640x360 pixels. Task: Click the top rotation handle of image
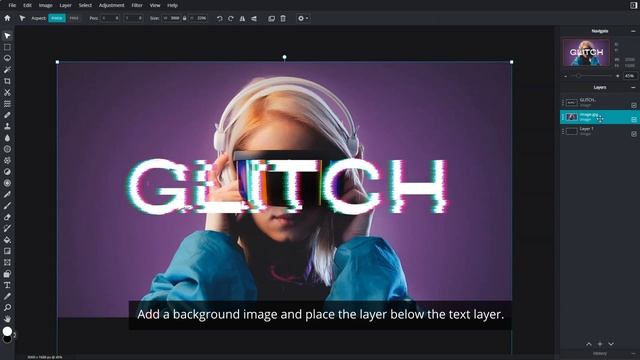pos(284,57)
